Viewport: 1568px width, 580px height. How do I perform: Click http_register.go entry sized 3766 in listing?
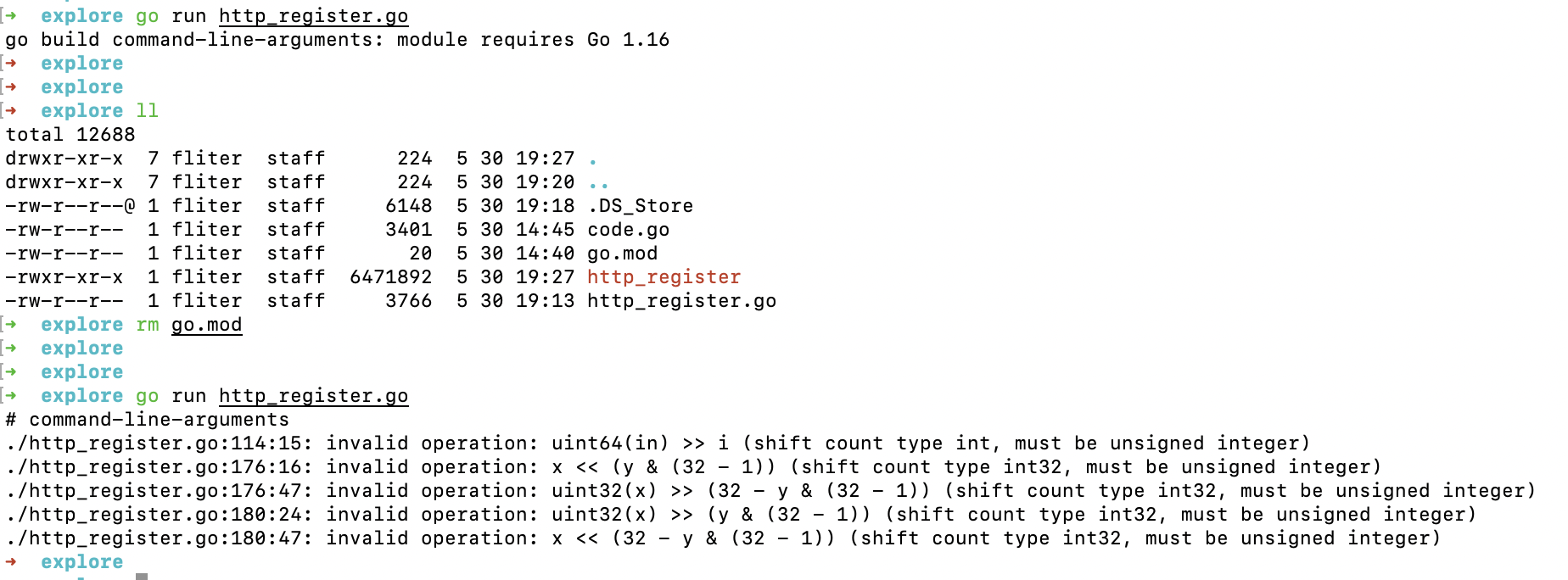click(x=681, y=301)
